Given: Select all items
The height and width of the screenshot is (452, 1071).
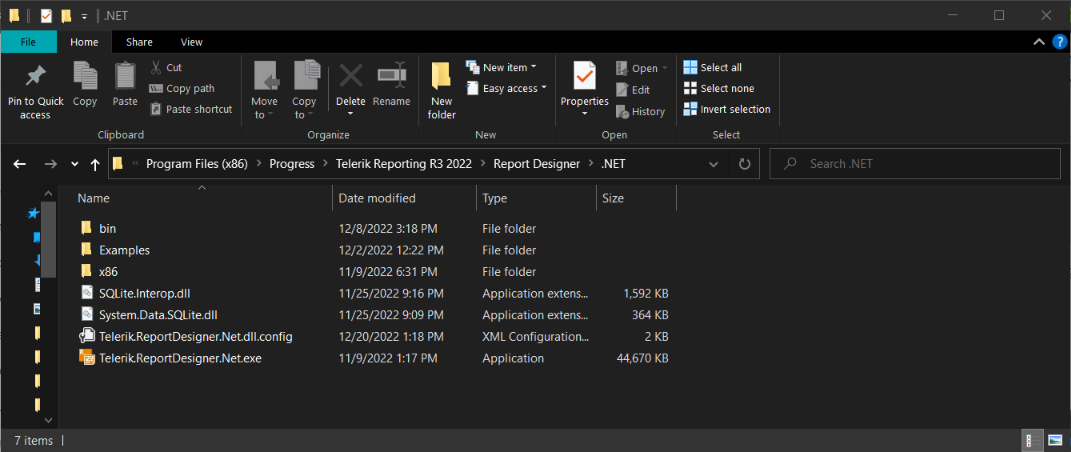Looking at the screenshot, I should [x=712, y=68].
